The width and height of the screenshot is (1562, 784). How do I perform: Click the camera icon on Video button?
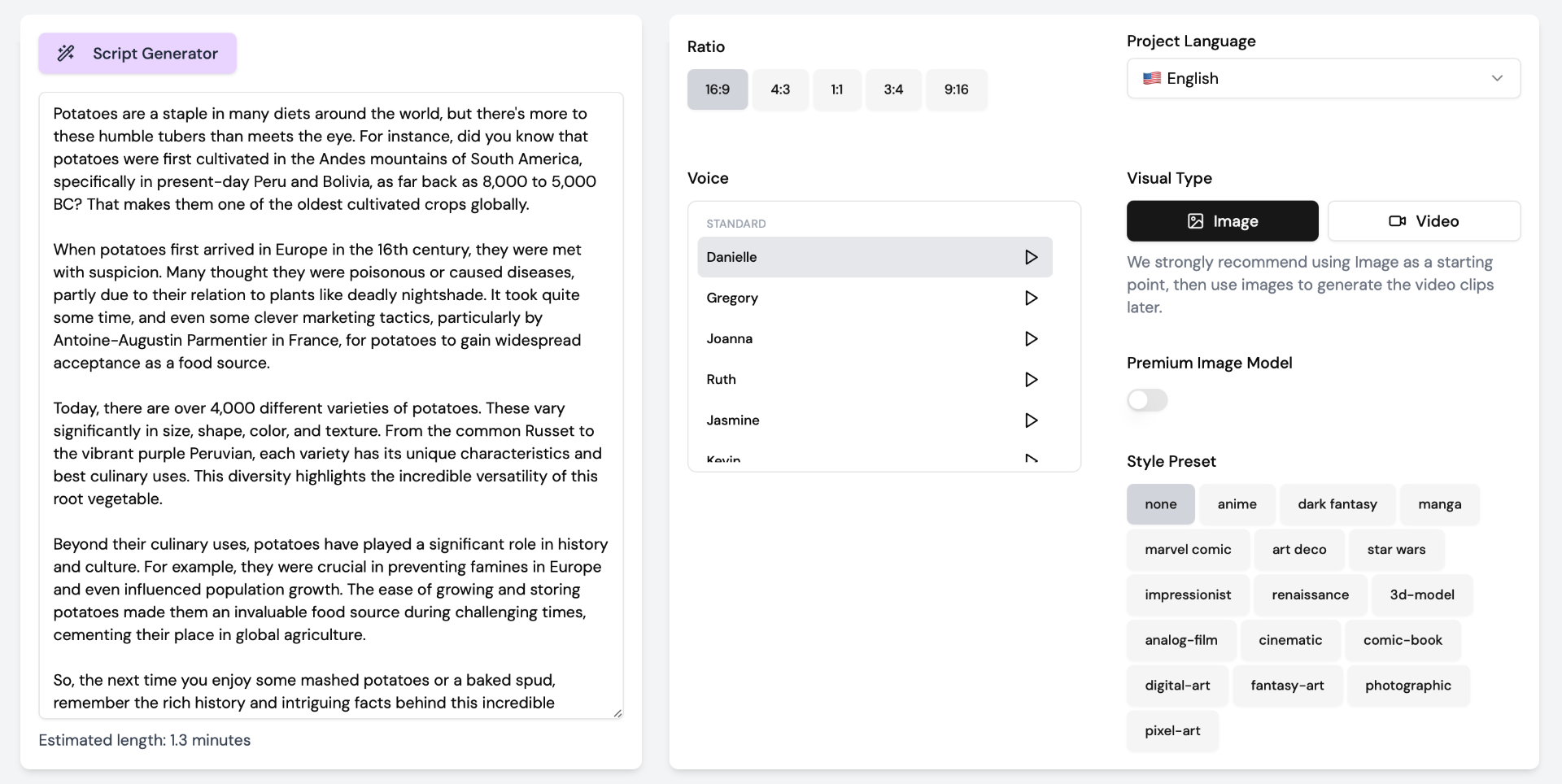point(1397,221)
